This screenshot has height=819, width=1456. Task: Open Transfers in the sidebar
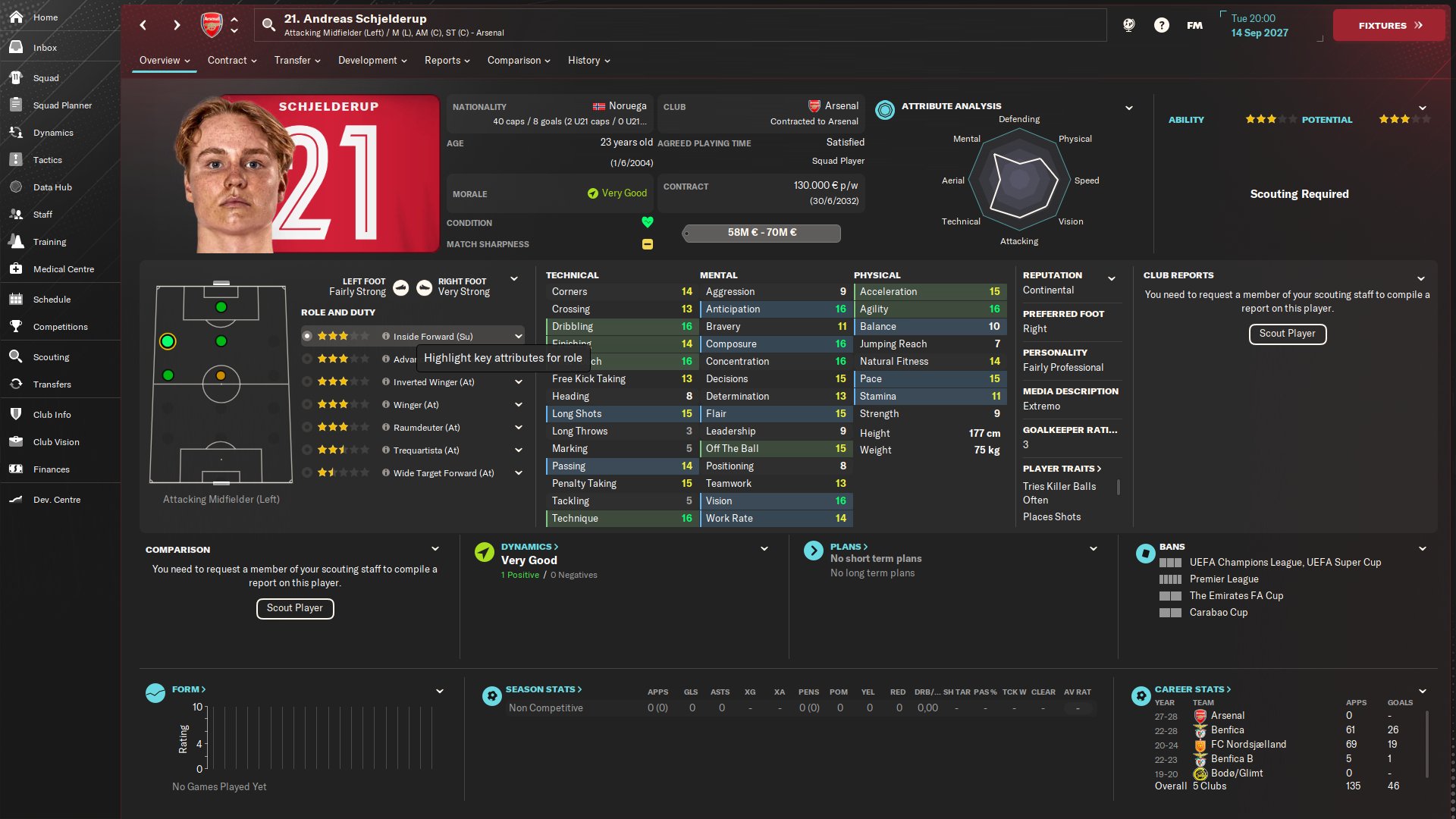point(52,384)
